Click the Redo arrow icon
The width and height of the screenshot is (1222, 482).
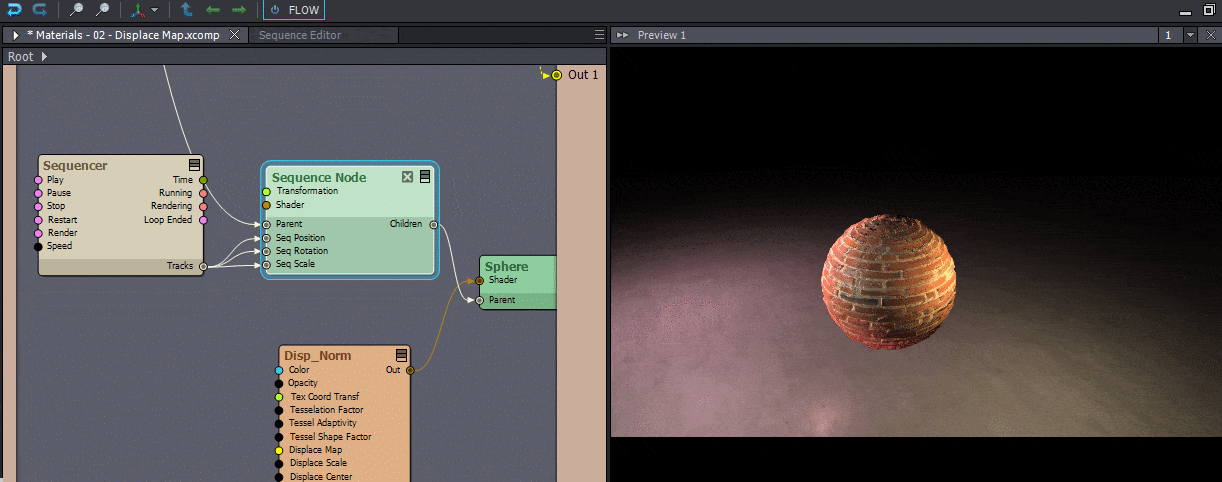click(x=39, y=10)
